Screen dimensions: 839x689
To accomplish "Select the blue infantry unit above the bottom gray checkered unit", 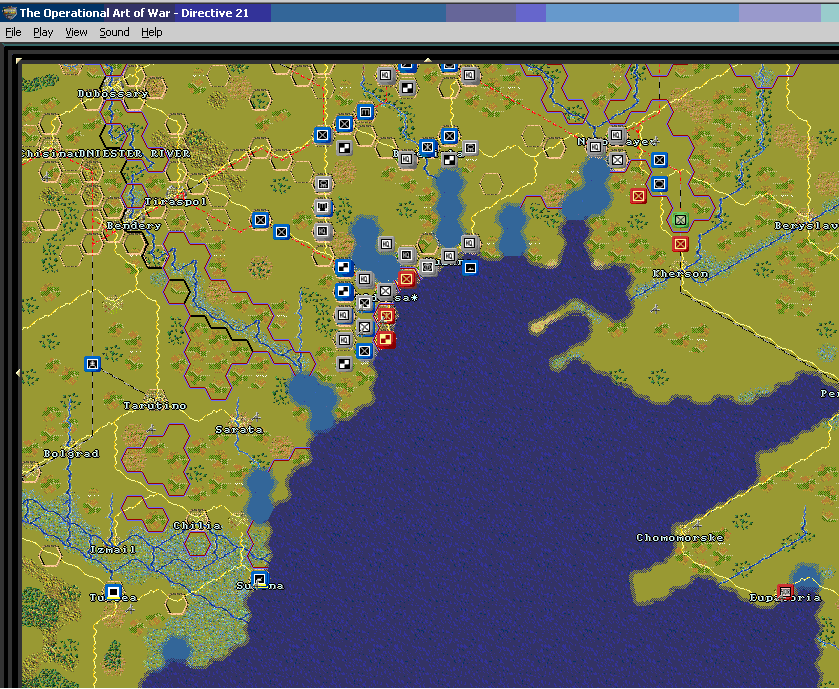I will click(x=364, y=351).
